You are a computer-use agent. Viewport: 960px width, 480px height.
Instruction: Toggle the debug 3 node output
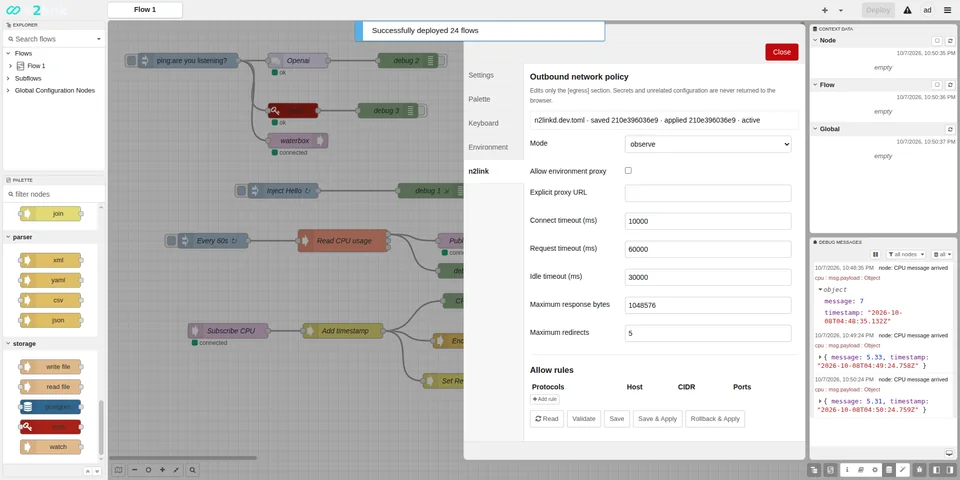(422, 111)
